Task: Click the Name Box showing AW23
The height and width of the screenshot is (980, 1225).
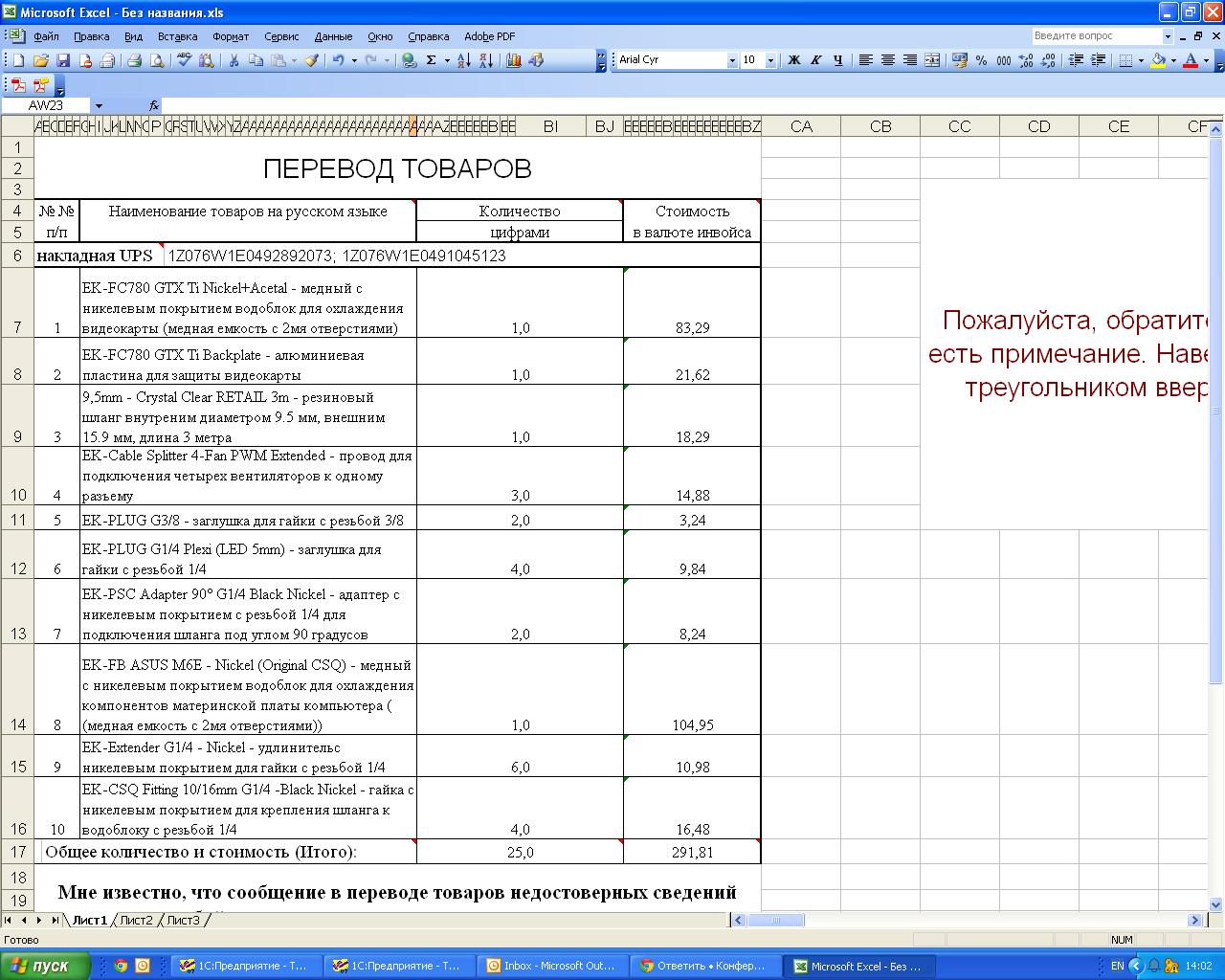Action: coord(46,105)
